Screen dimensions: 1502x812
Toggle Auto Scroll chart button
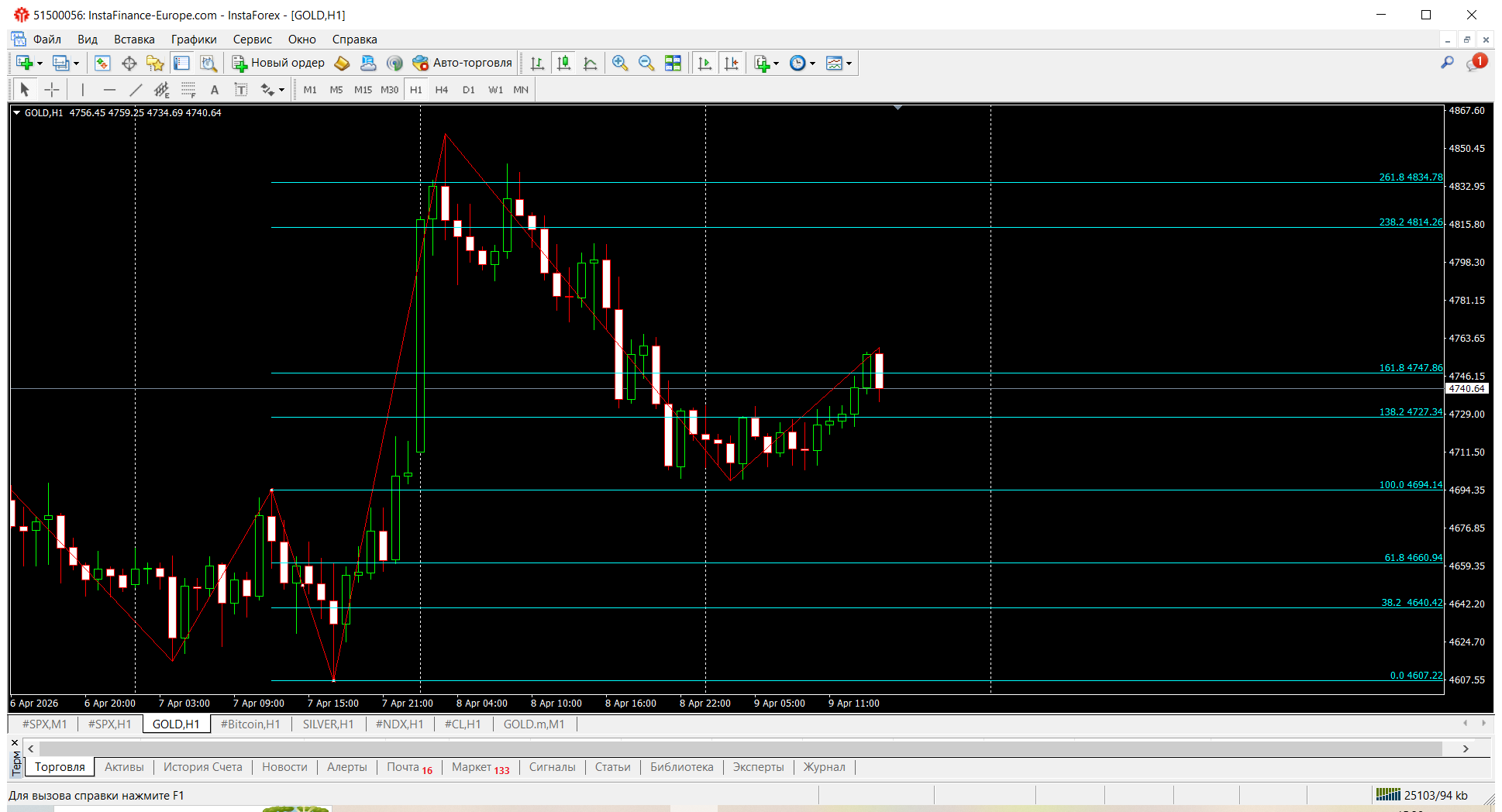[704, 64]
